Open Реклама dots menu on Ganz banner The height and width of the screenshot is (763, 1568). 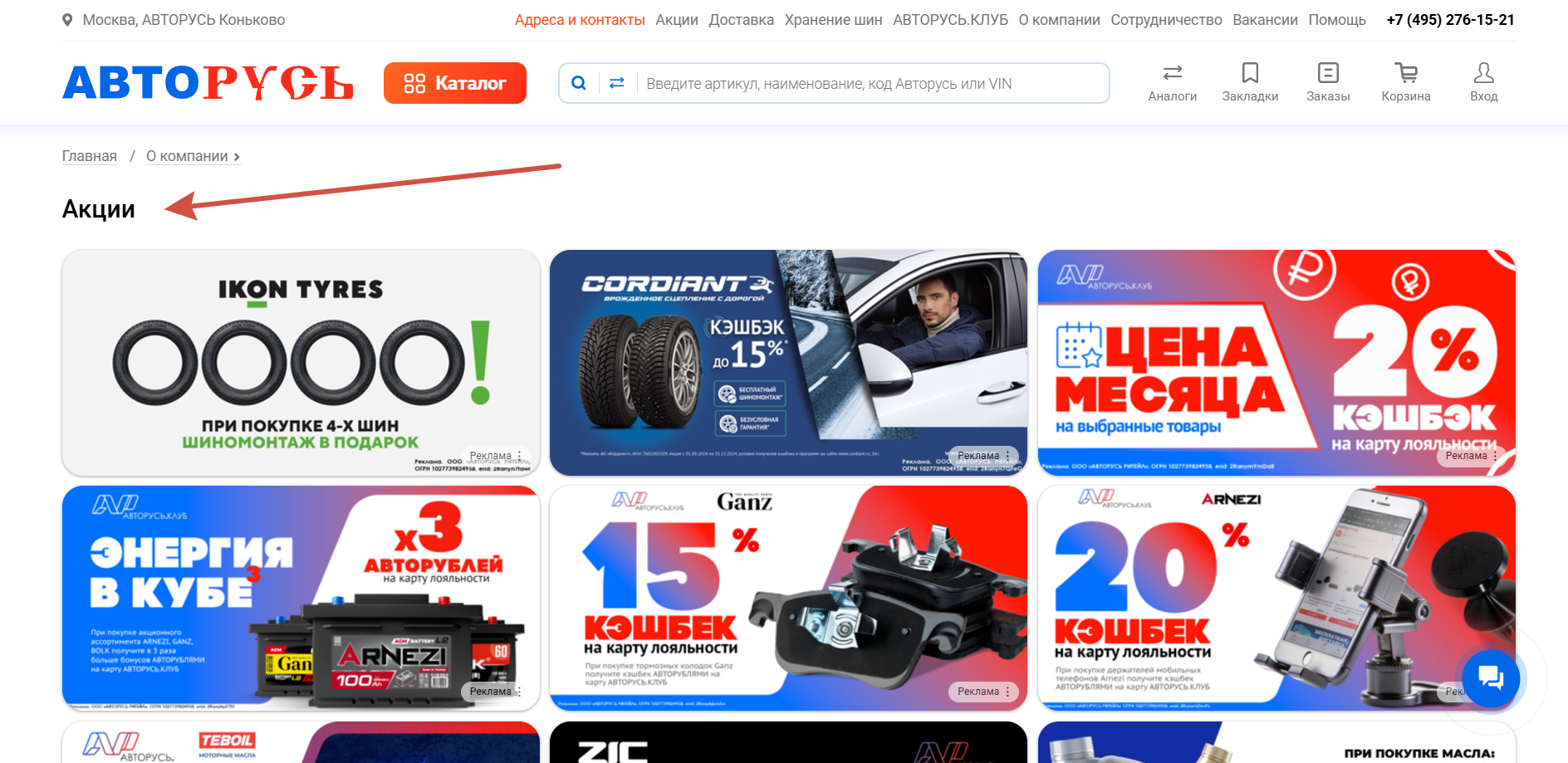[x=1007, y=692]
